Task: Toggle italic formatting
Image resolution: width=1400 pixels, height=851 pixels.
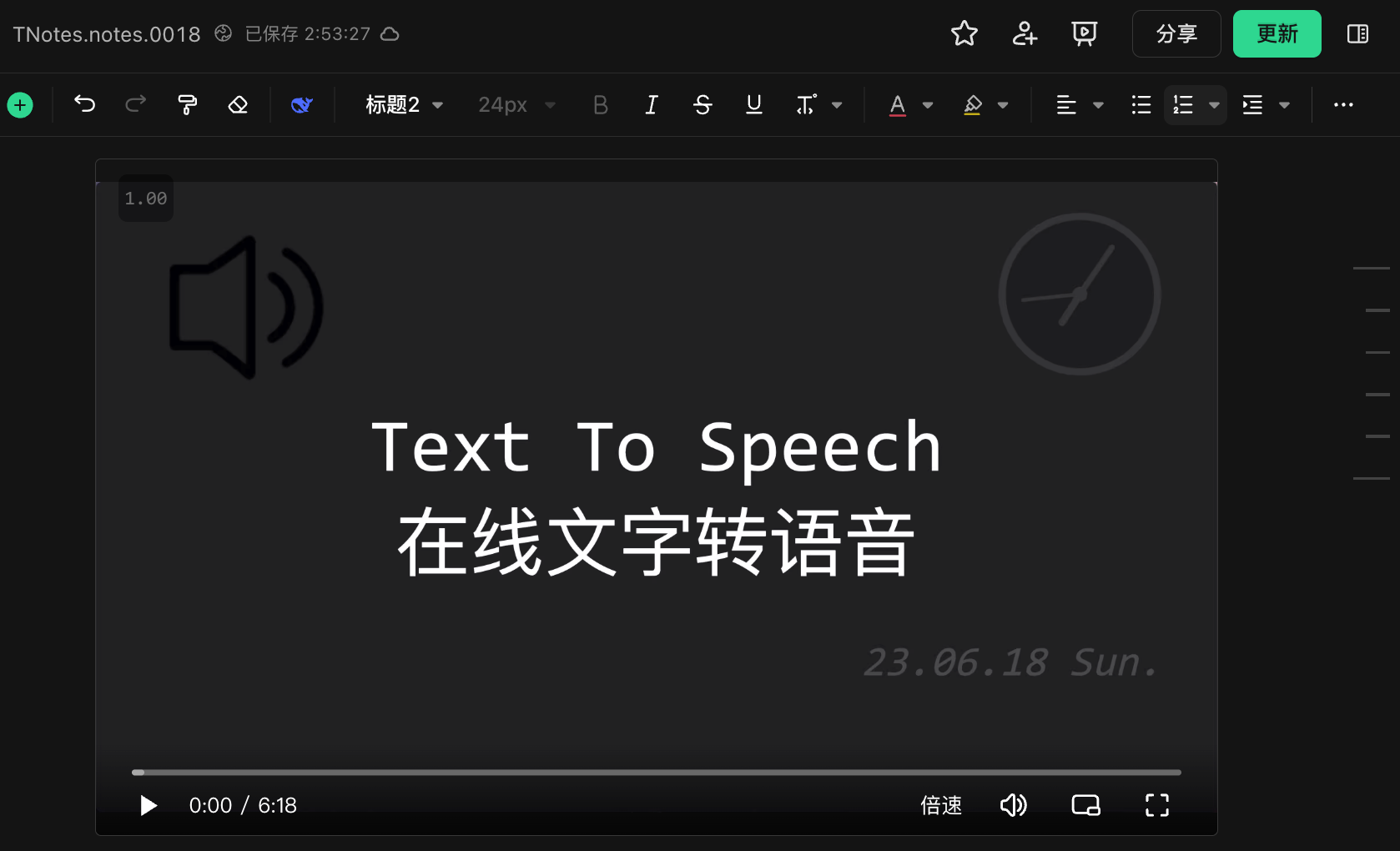Action: 651,104
